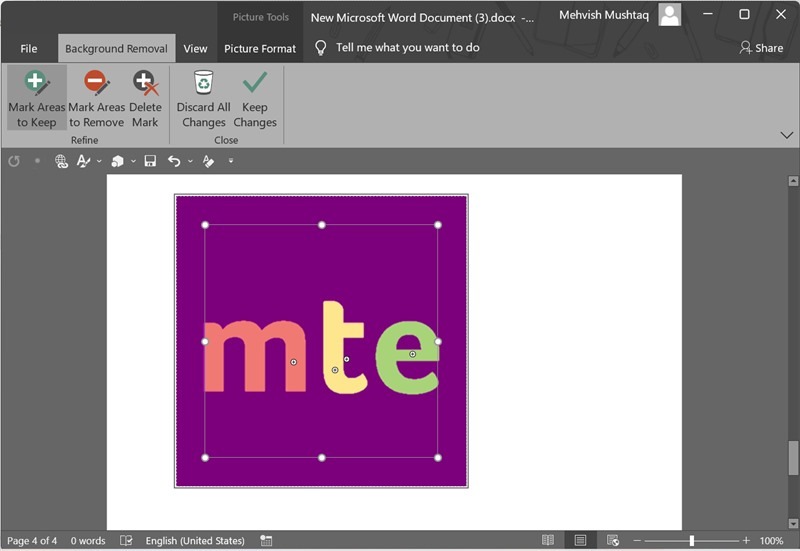
Task: Click the zoom slider handle
Action: [691, 540]
